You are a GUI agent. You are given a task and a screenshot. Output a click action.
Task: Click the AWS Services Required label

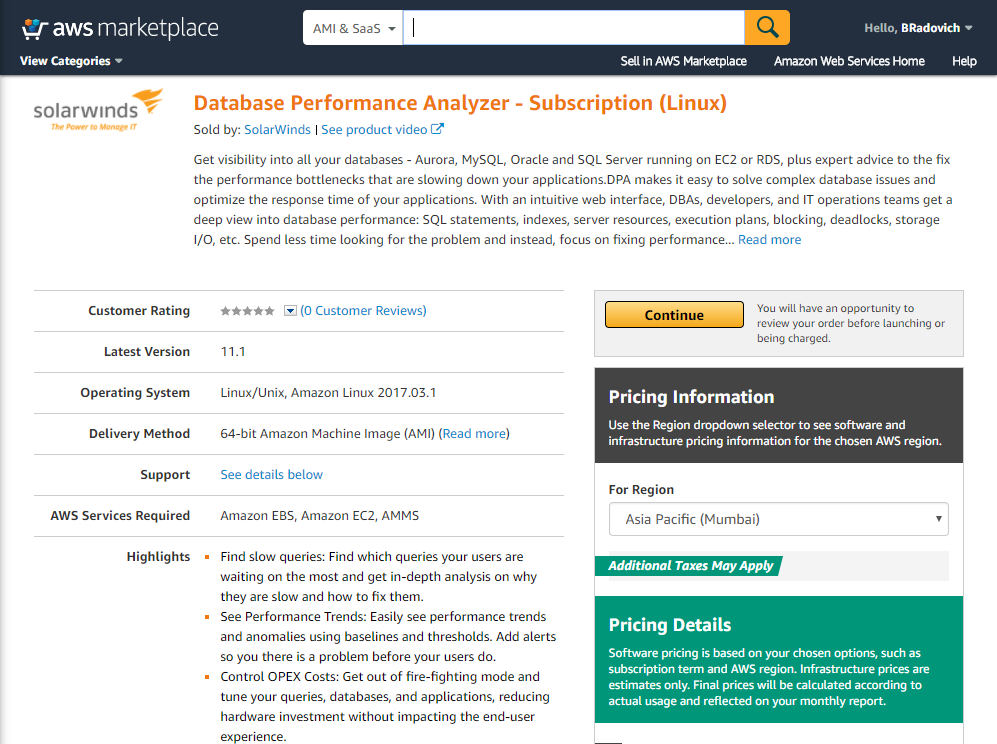coord(120,516)
